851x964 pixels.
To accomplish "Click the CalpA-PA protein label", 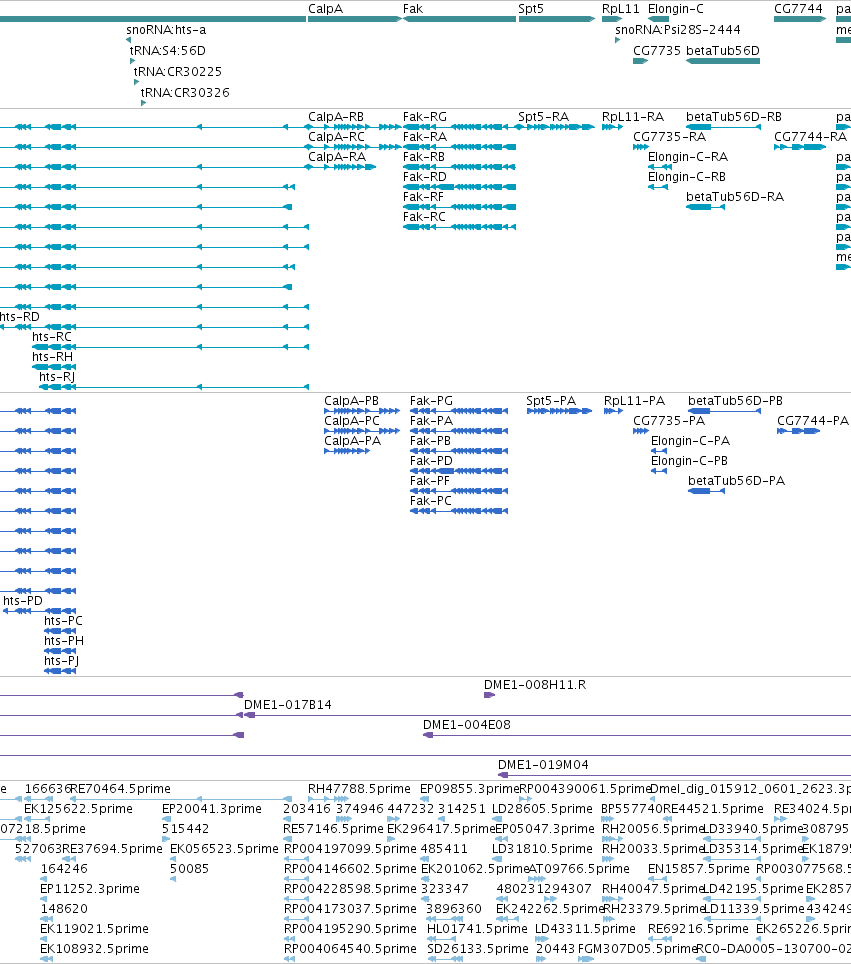I will (352, 441).
